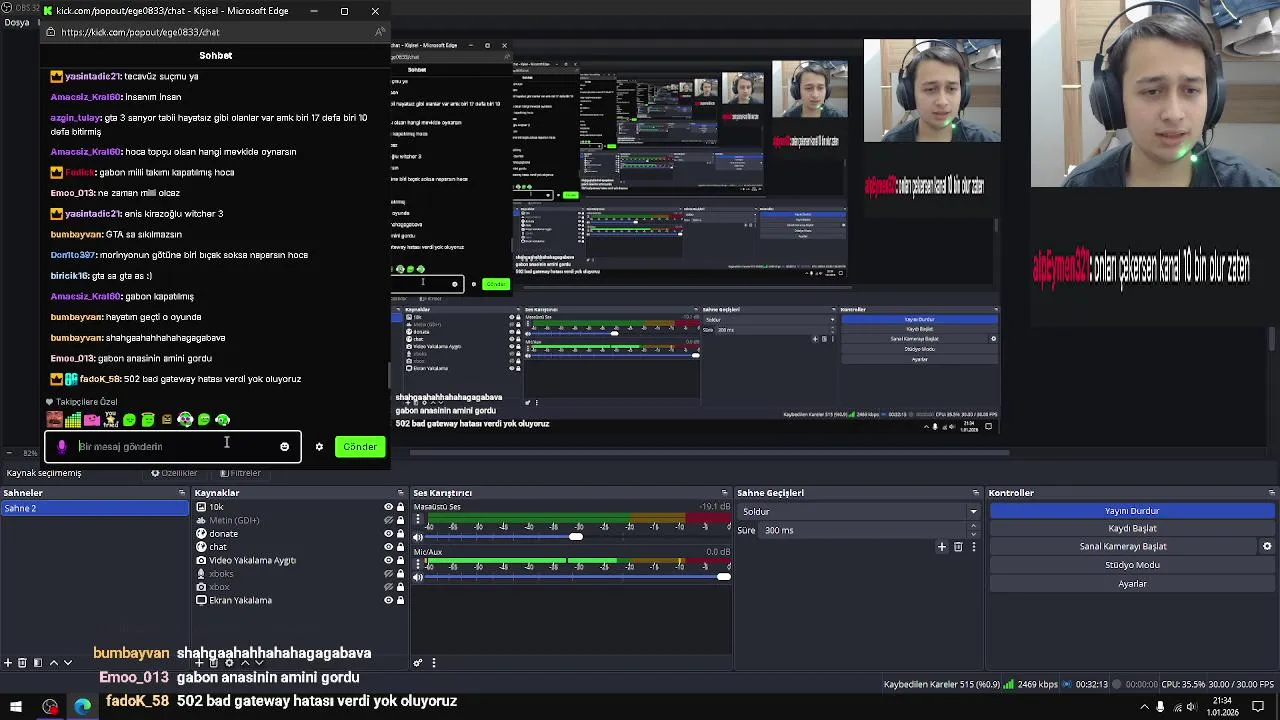The height and width of the screenshot is (720, 1280).
Task: Hide the donate source
Action: tap(389, 534)
